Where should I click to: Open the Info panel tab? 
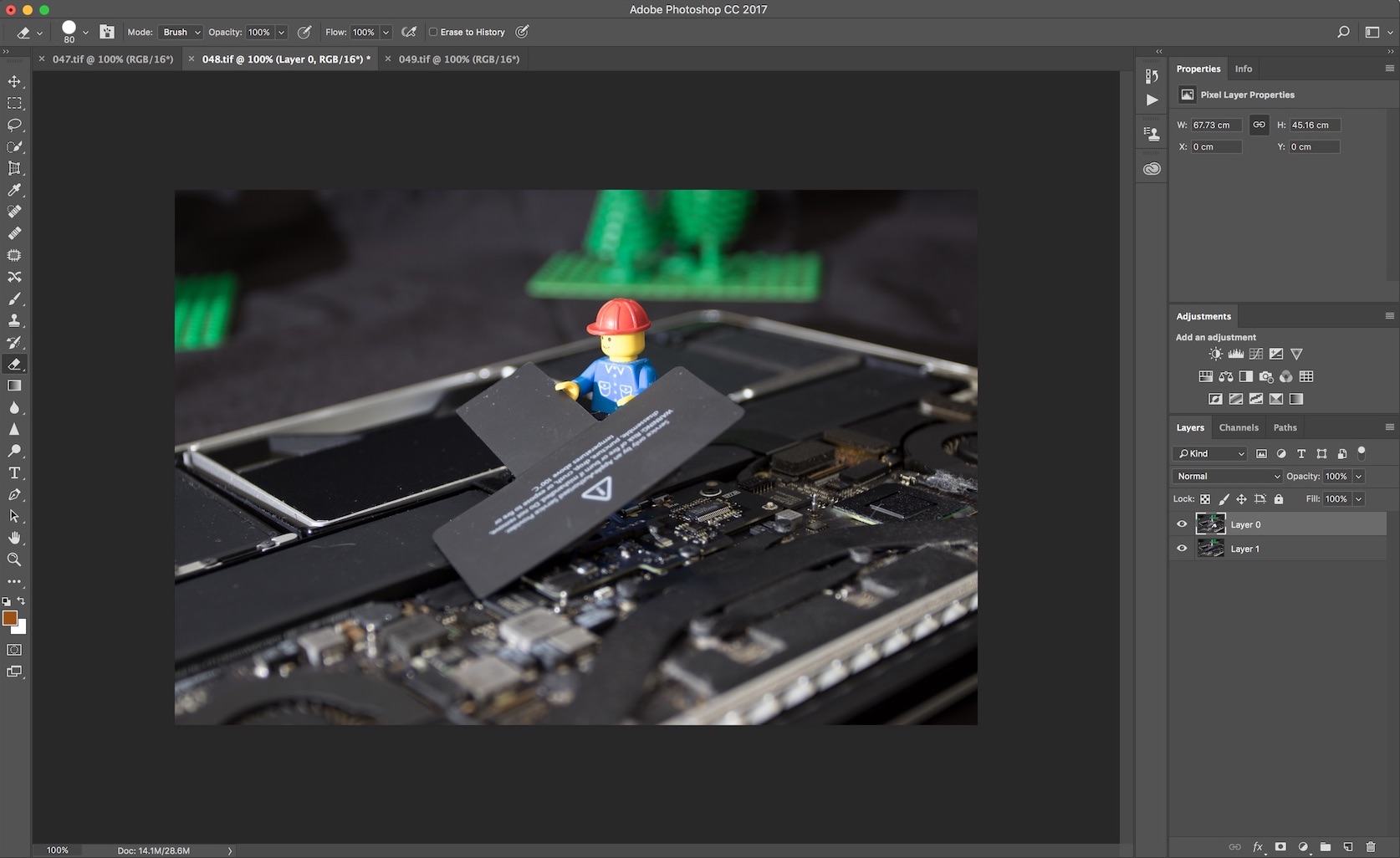(1244, 69)
